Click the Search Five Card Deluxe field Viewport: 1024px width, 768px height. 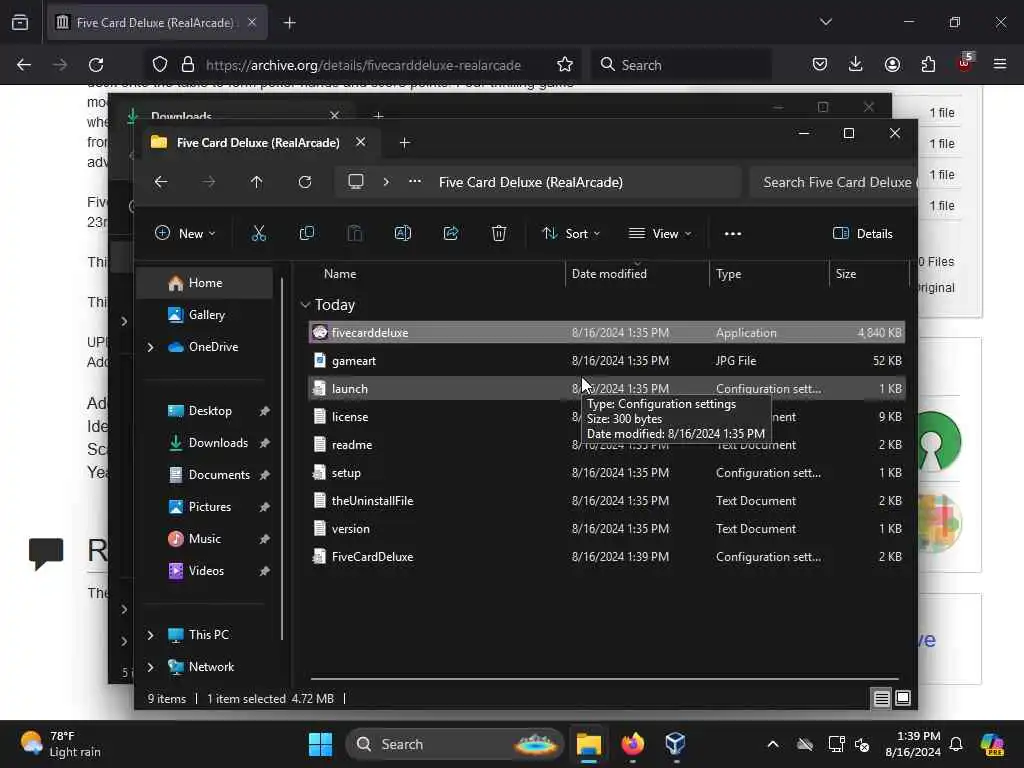(x=833, y=182)
